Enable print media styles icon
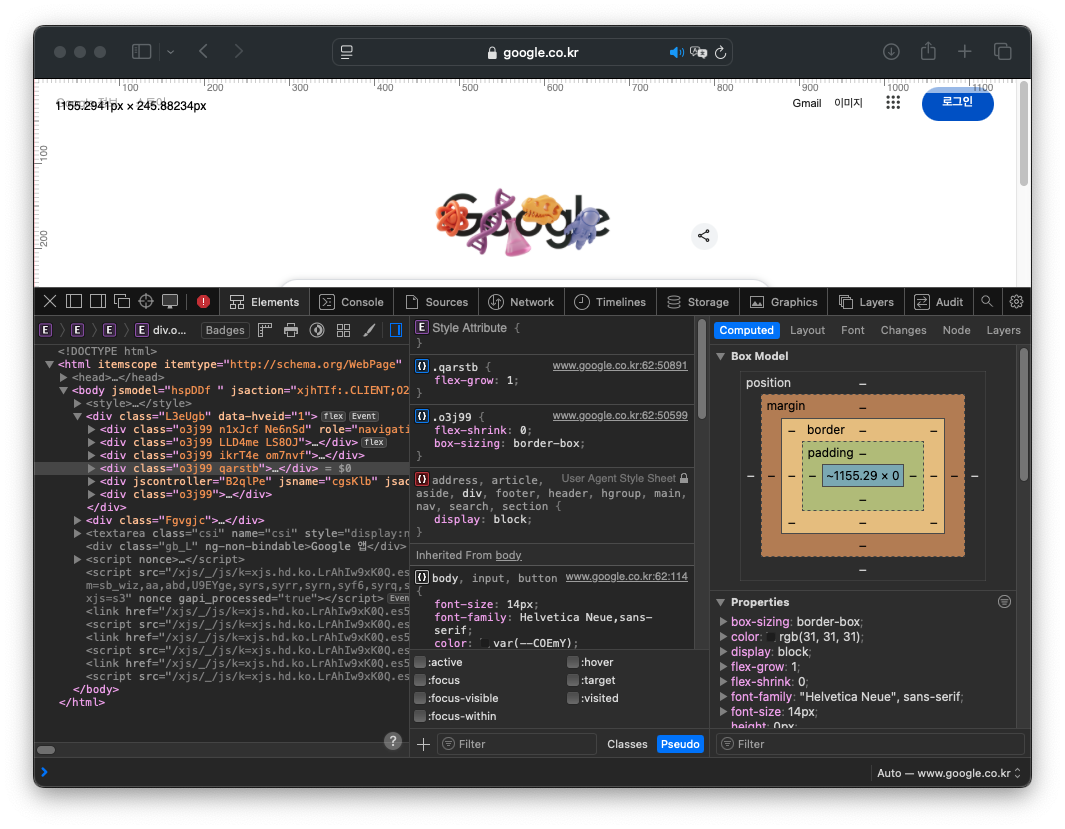The height and width of the screenshot is (829, 1065). point(291,330)
